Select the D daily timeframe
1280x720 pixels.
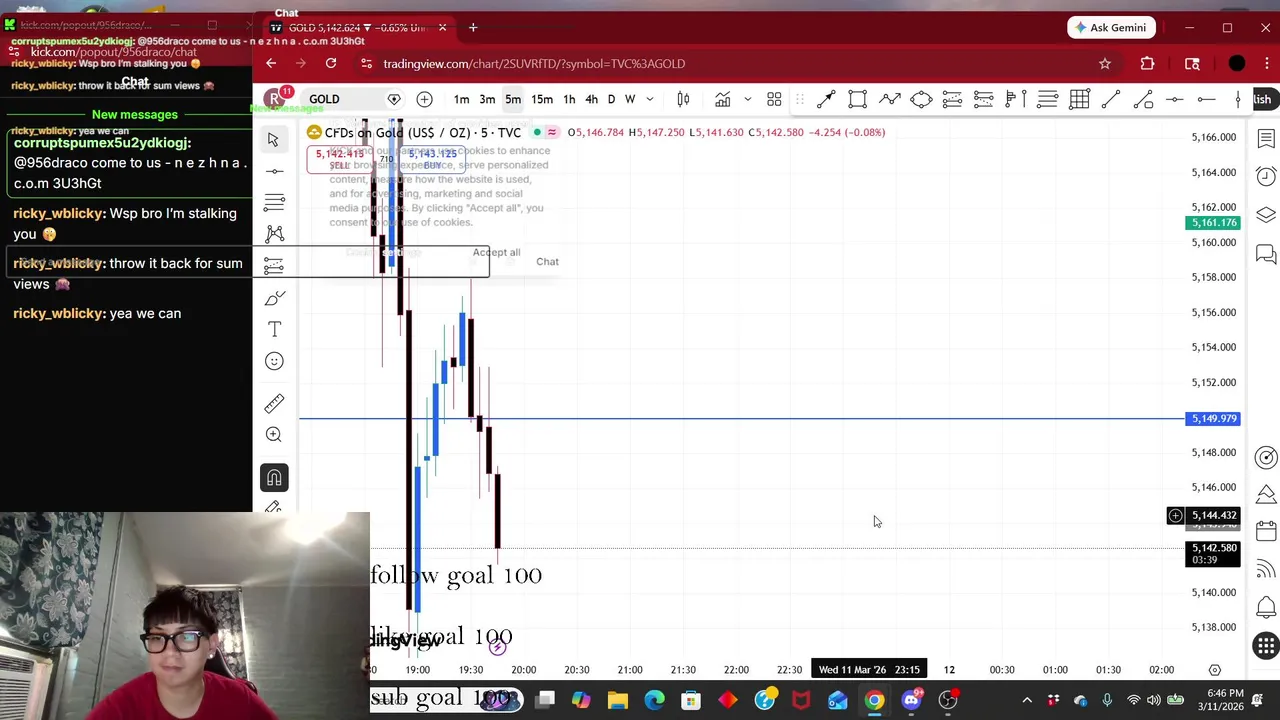click(611, 99)
